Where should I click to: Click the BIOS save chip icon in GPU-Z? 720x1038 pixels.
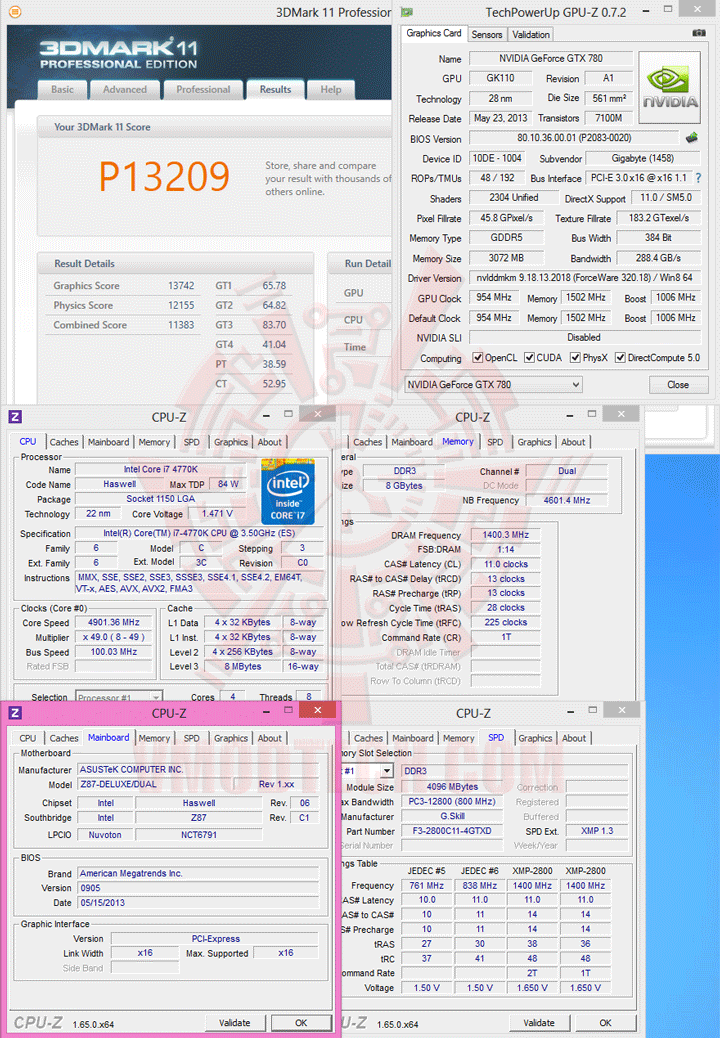tap(692, 138)
